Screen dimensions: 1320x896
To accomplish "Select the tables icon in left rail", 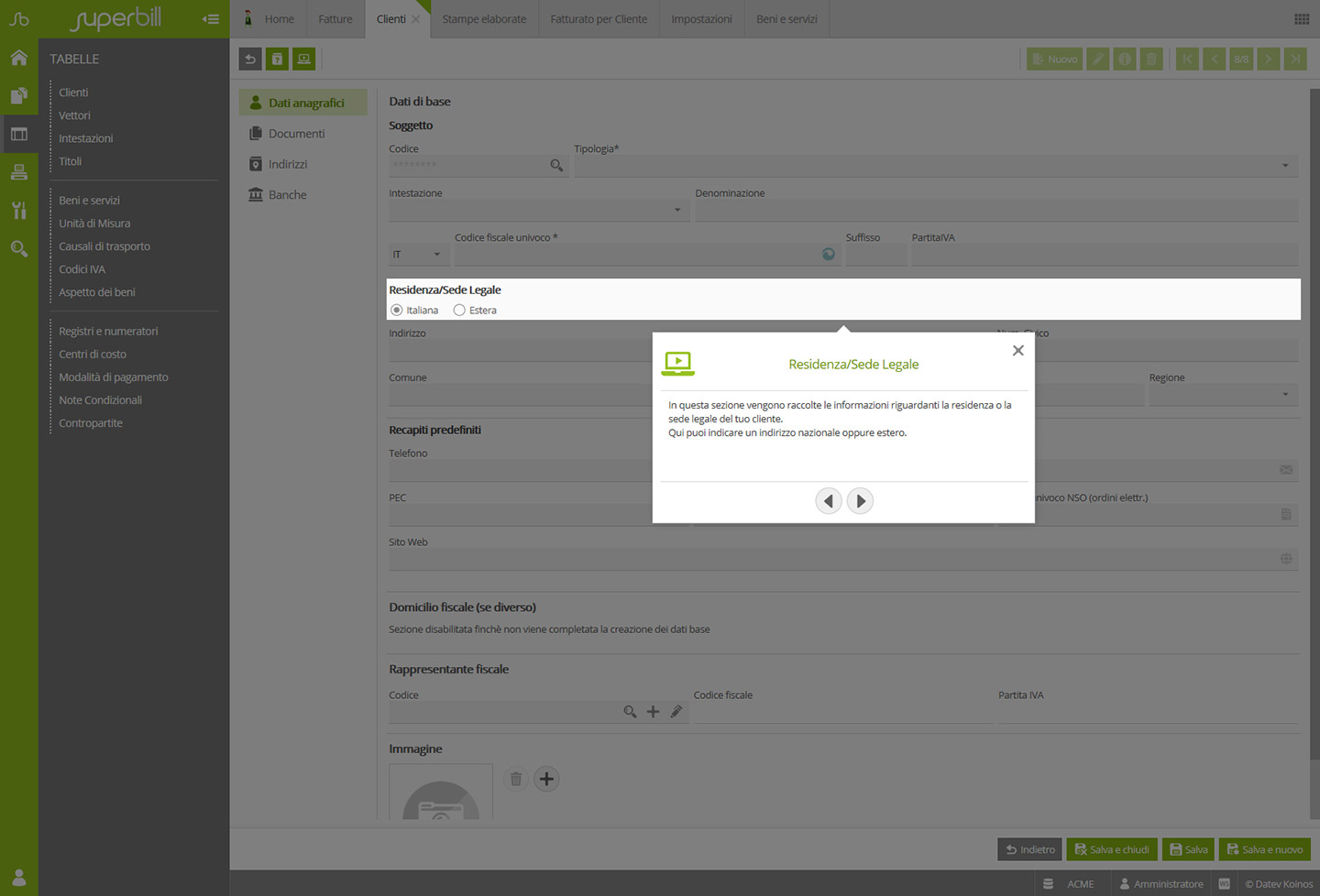I will [x=18, y=134].
